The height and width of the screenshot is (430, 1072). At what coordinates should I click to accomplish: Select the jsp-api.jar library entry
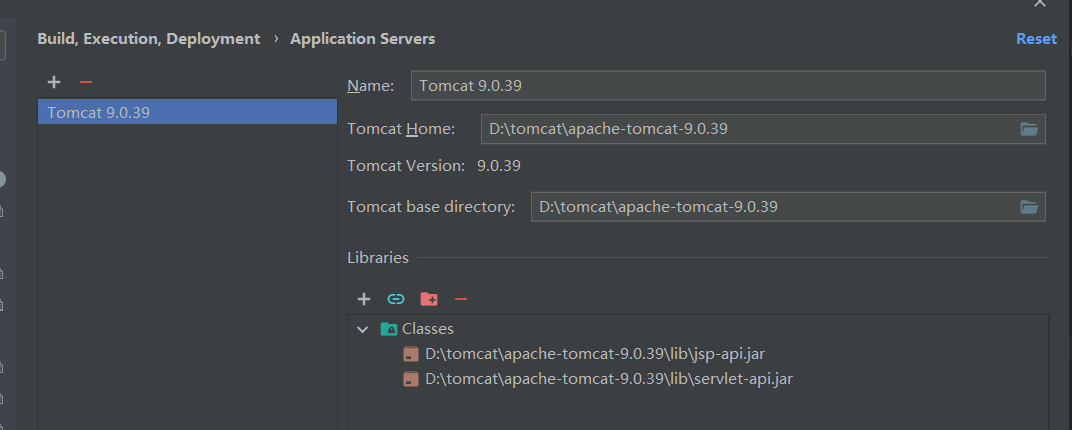(x=594, y=354)
